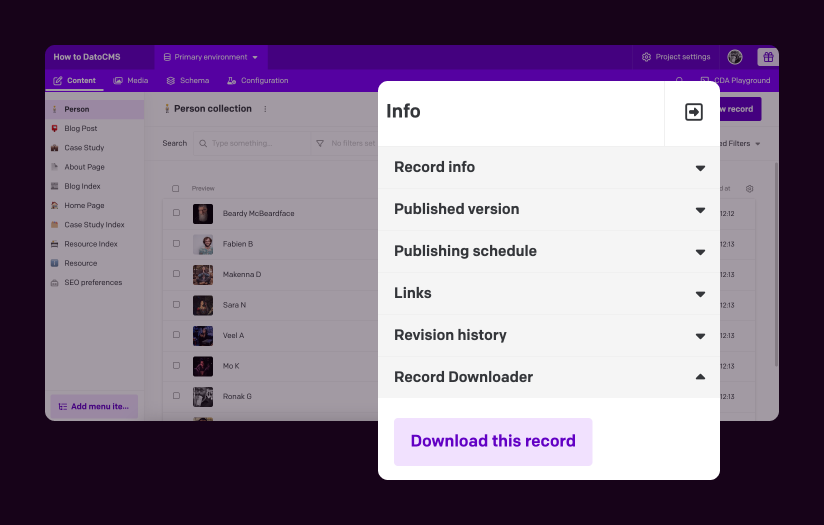This screenshot has height=525, width=824.
Task: Select Blog Post in the sidebar
Action: tap(95, 128)
